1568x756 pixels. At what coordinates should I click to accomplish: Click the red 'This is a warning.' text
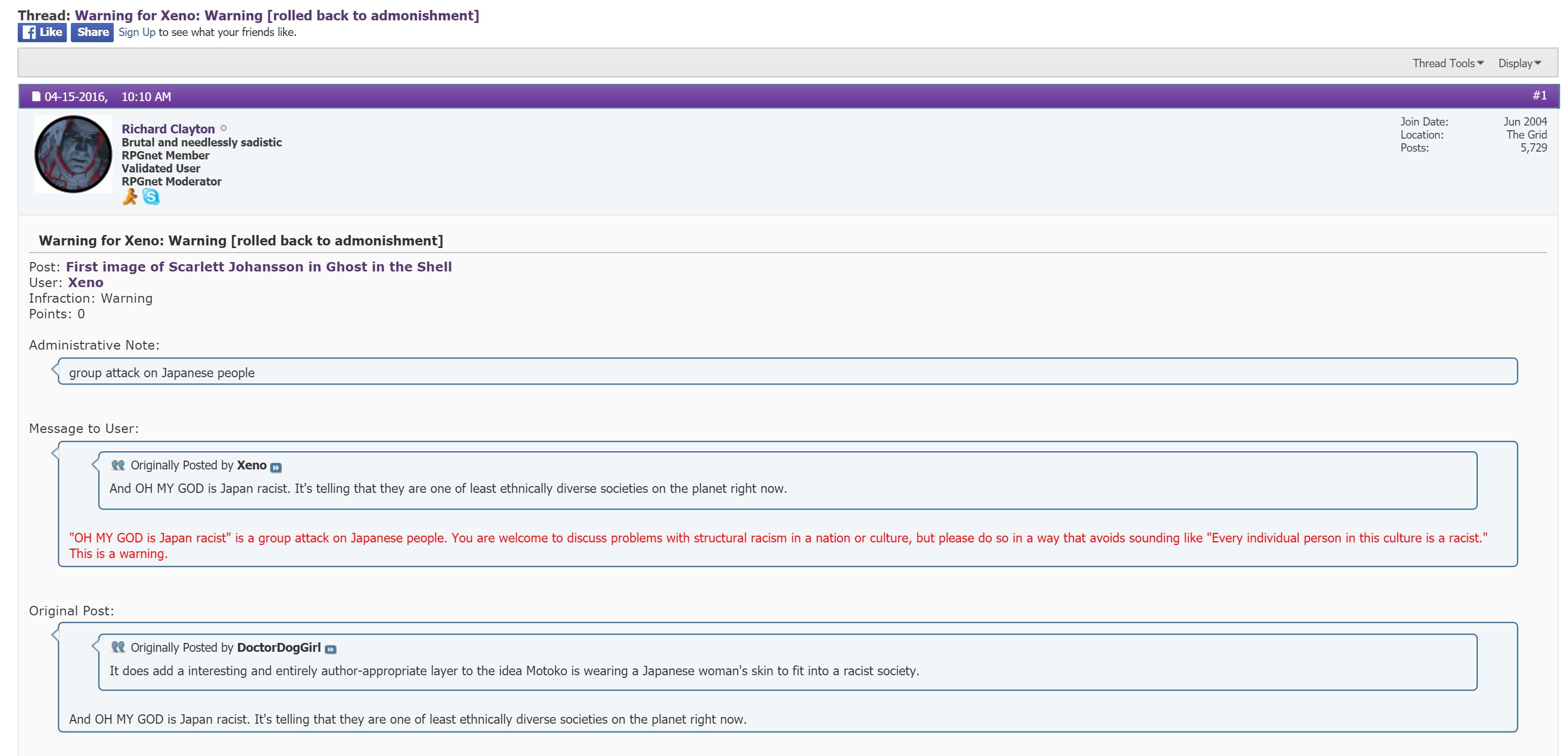click(x=118, y=554)
